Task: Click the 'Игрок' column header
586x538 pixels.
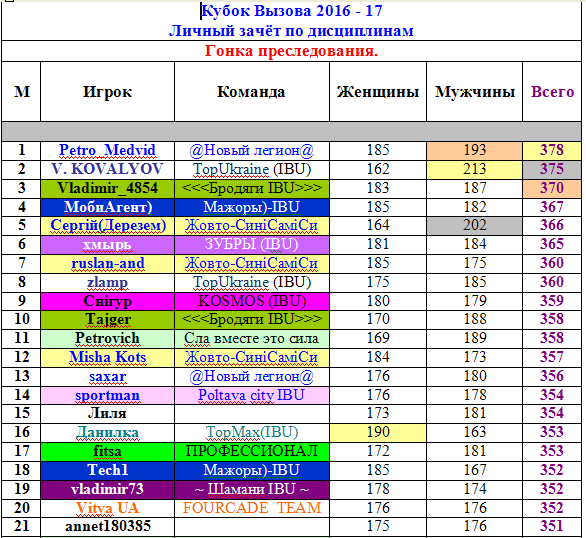Action: (x=107, y=92)
